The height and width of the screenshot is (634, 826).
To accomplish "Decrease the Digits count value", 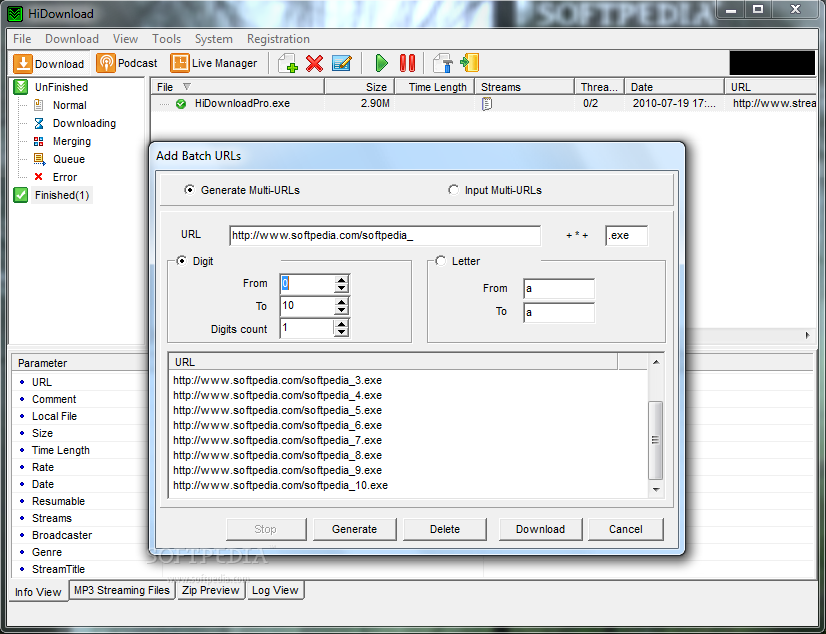I will (341, 333).
